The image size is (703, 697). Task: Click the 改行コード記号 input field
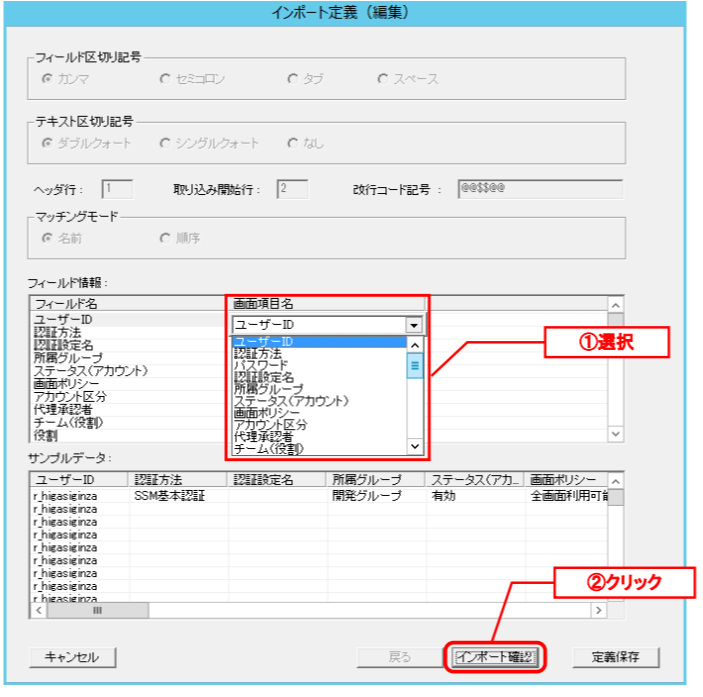pos(540,189)
